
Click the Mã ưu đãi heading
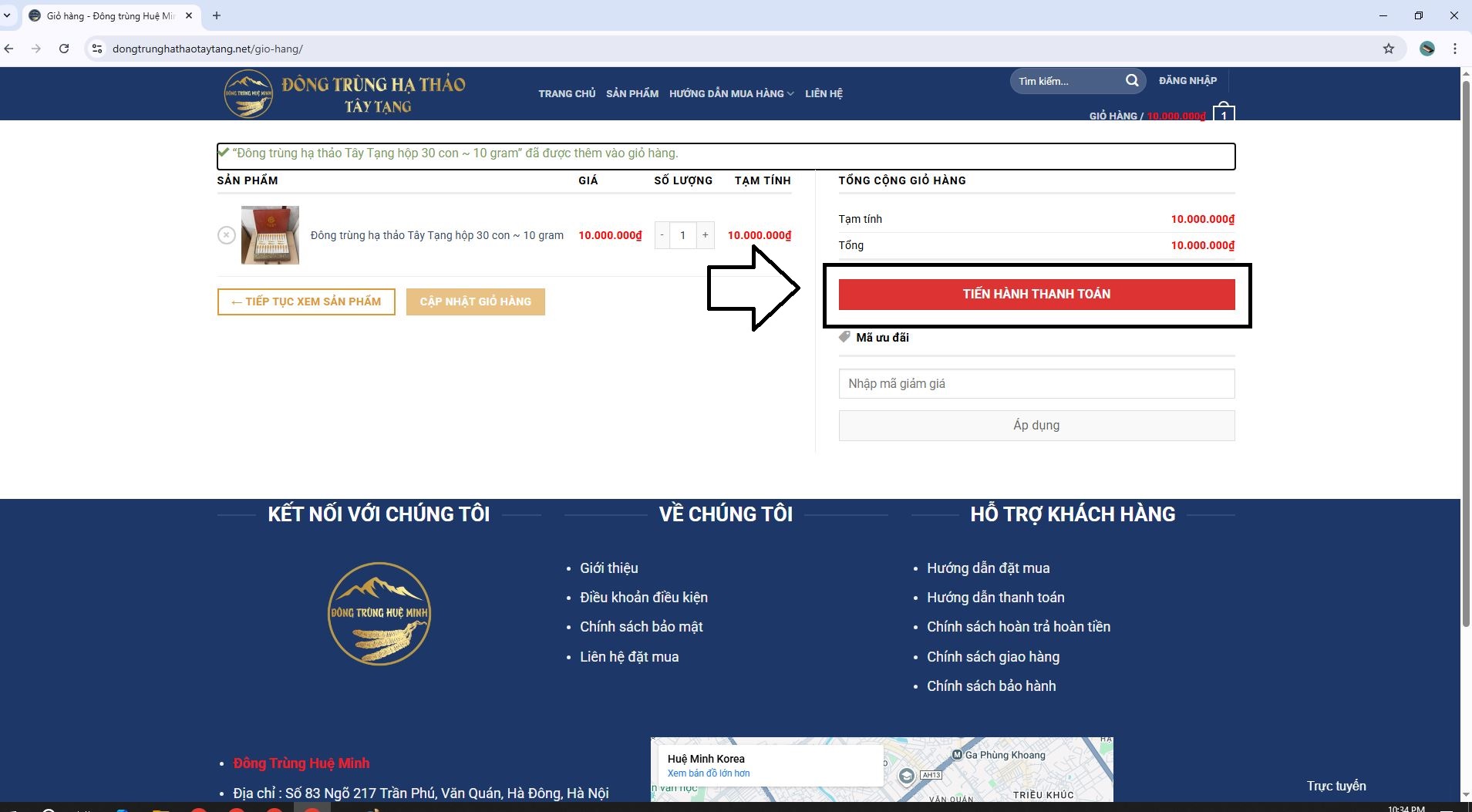[x=882, y=337]
